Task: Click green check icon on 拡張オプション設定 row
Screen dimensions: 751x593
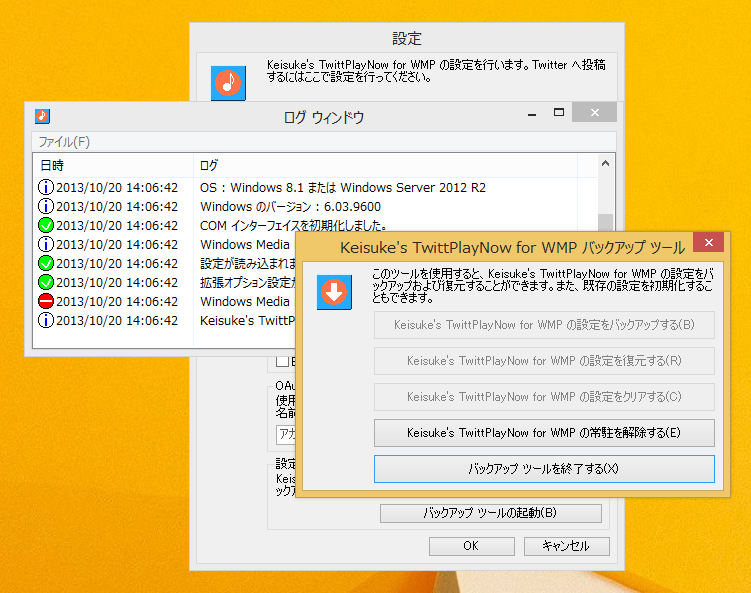Action: (46, 282)
